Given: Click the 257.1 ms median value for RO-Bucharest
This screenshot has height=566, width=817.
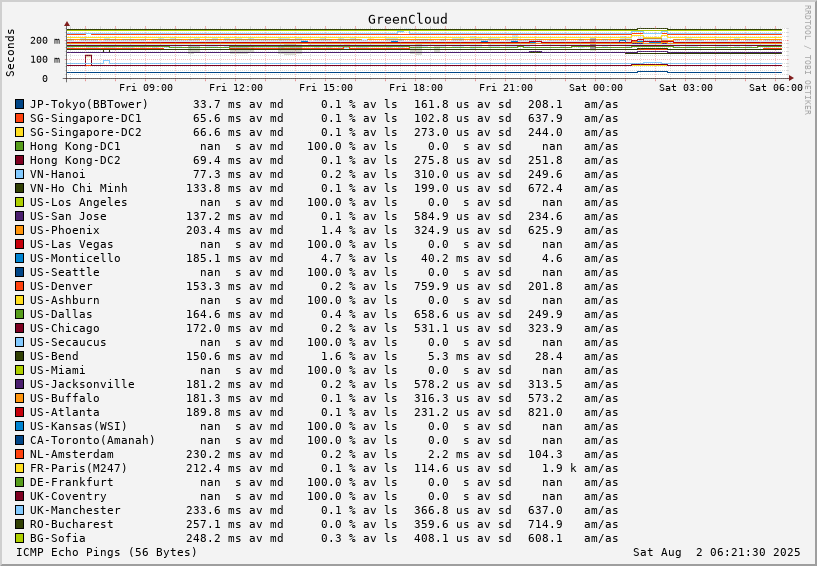Looking at the screenshot, I should [214, 524].
